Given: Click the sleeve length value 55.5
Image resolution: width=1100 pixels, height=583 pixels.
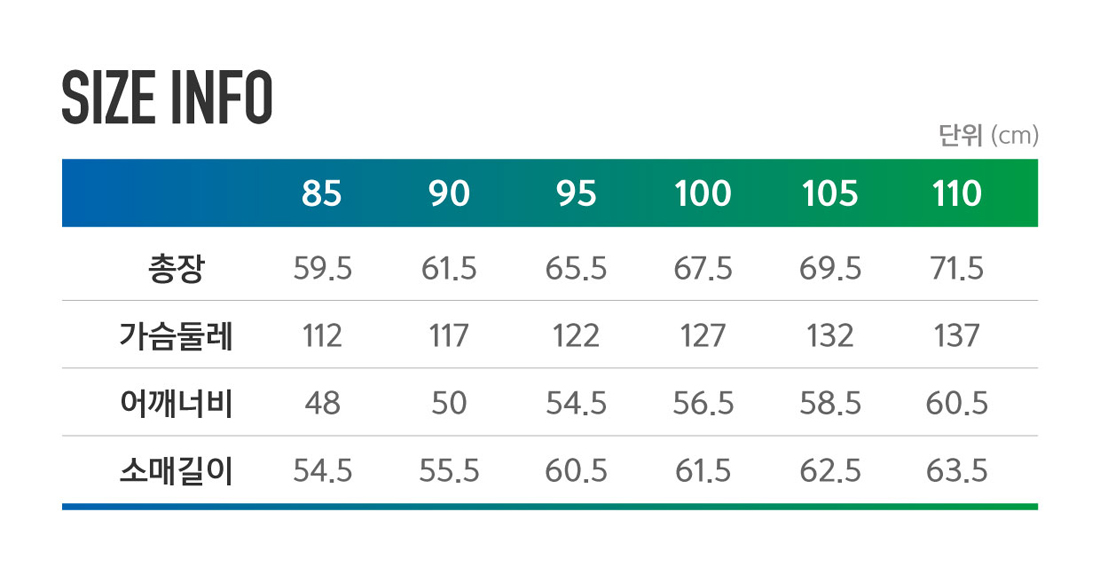Looking at the screenshot, I should pos(449,471).
